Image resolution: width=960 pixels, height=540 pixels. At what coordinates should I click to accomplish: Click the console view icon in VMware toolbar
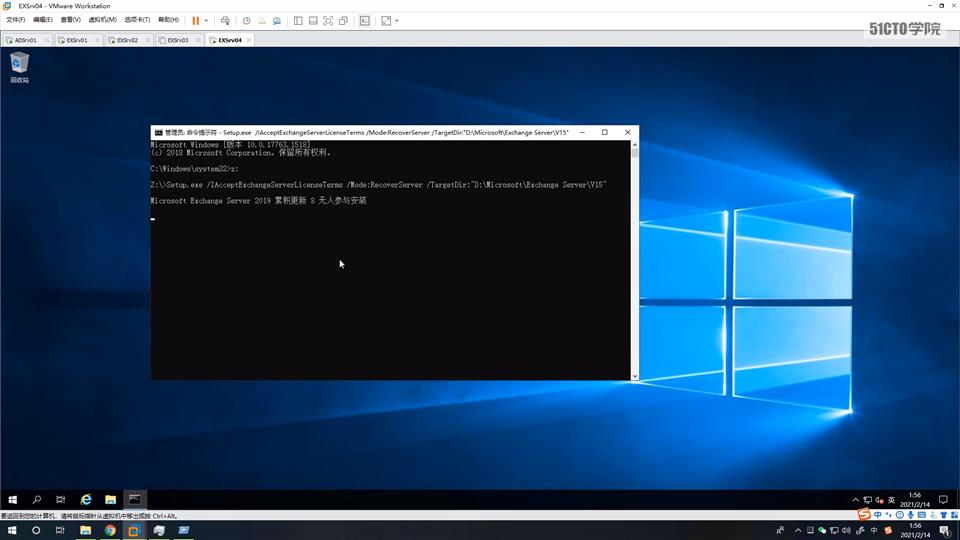point(365,20)
